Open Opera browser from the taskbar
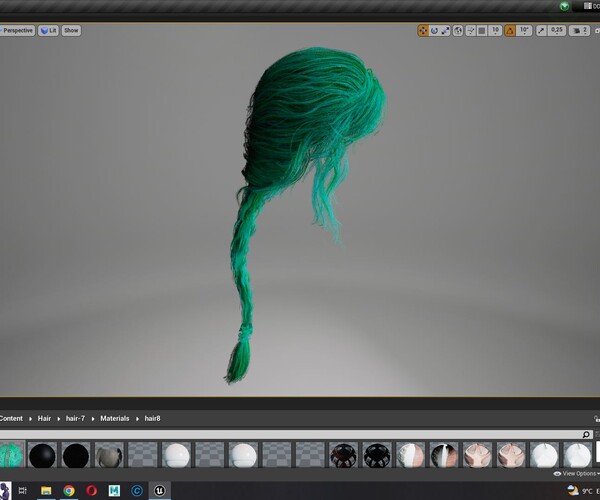This screenshot has height=500, width=600. (x=91, y=490)
